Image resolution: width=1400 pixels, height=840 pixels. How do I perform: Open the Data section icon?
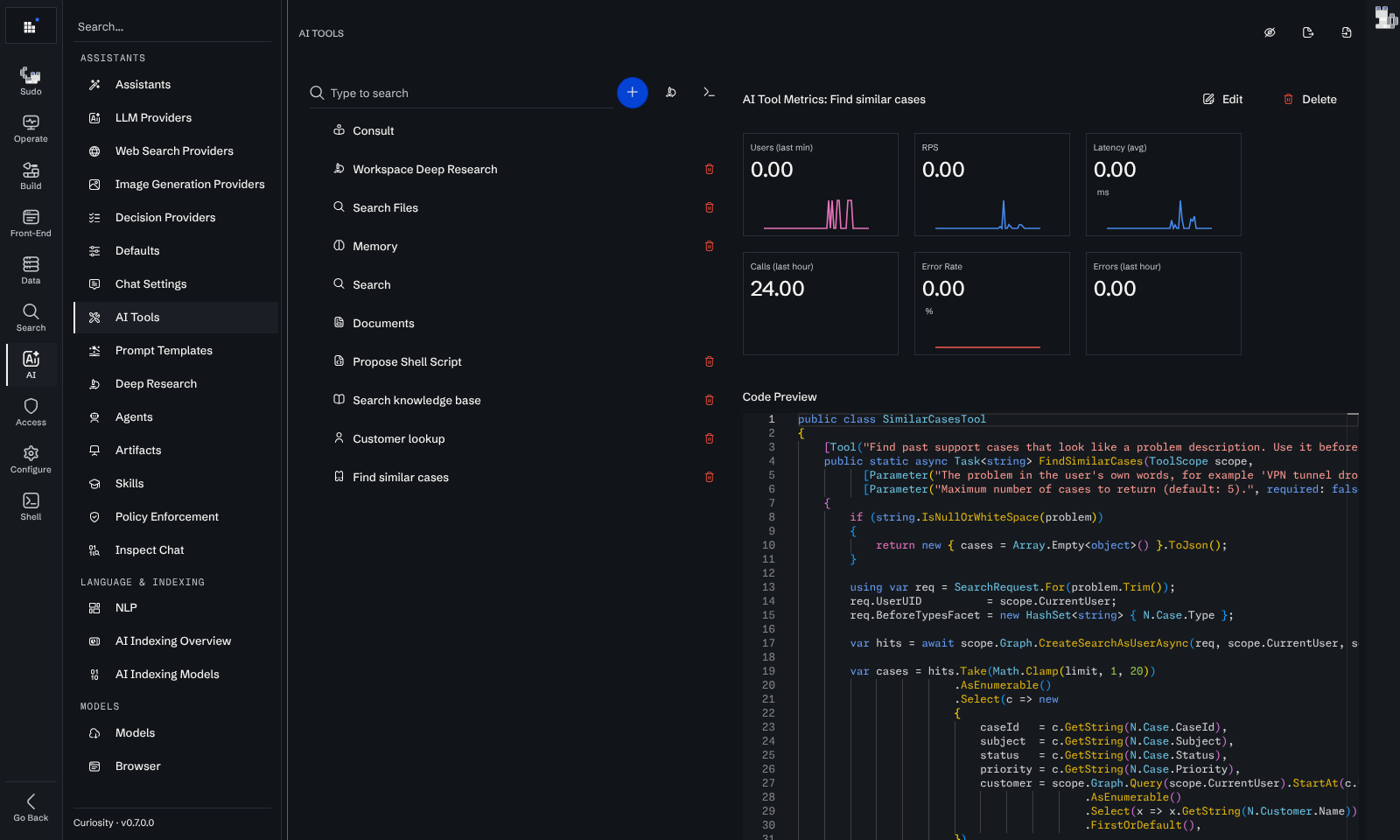tap(31, 270)
